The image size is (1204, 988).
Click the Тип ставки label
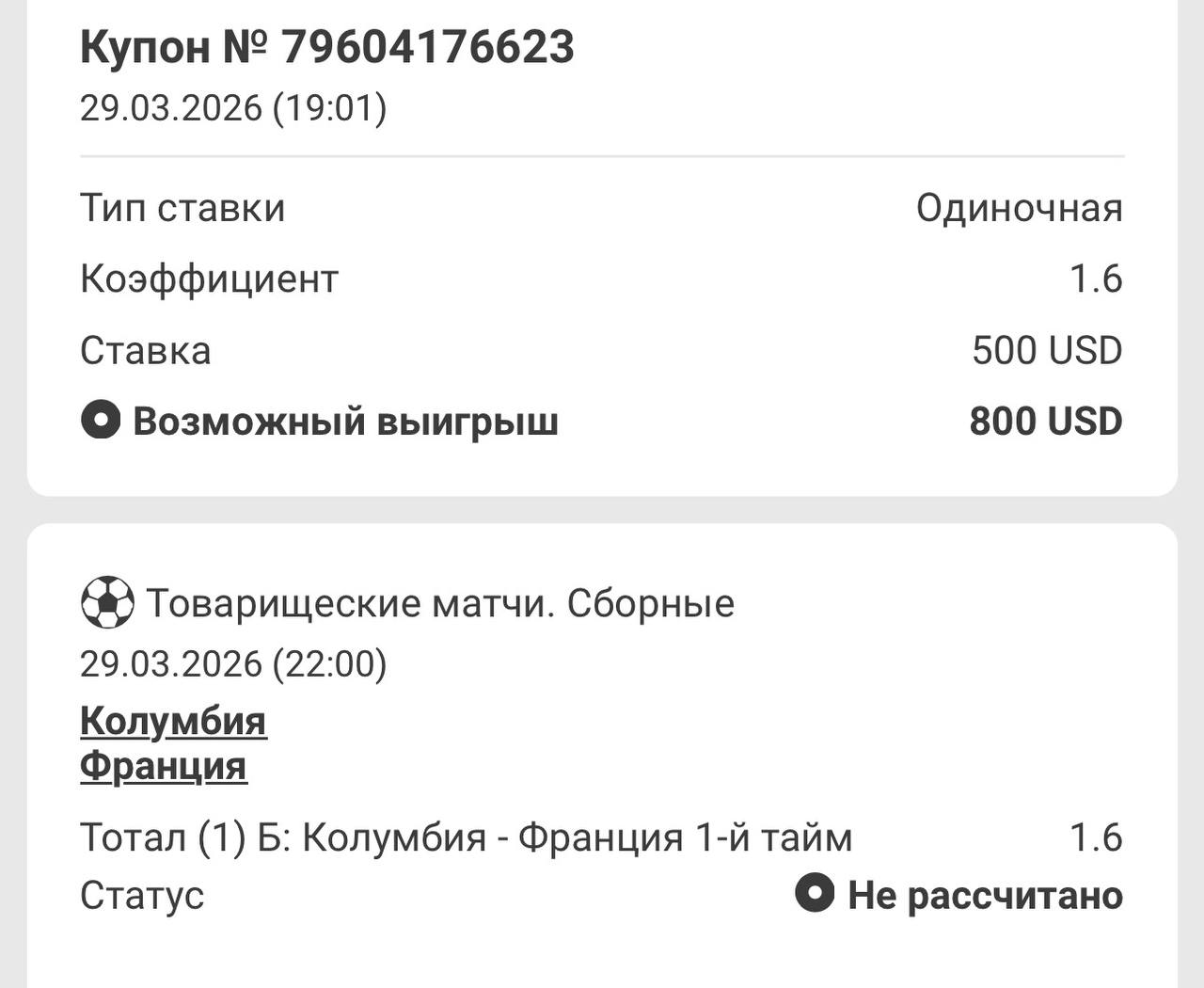pos(182,208)
